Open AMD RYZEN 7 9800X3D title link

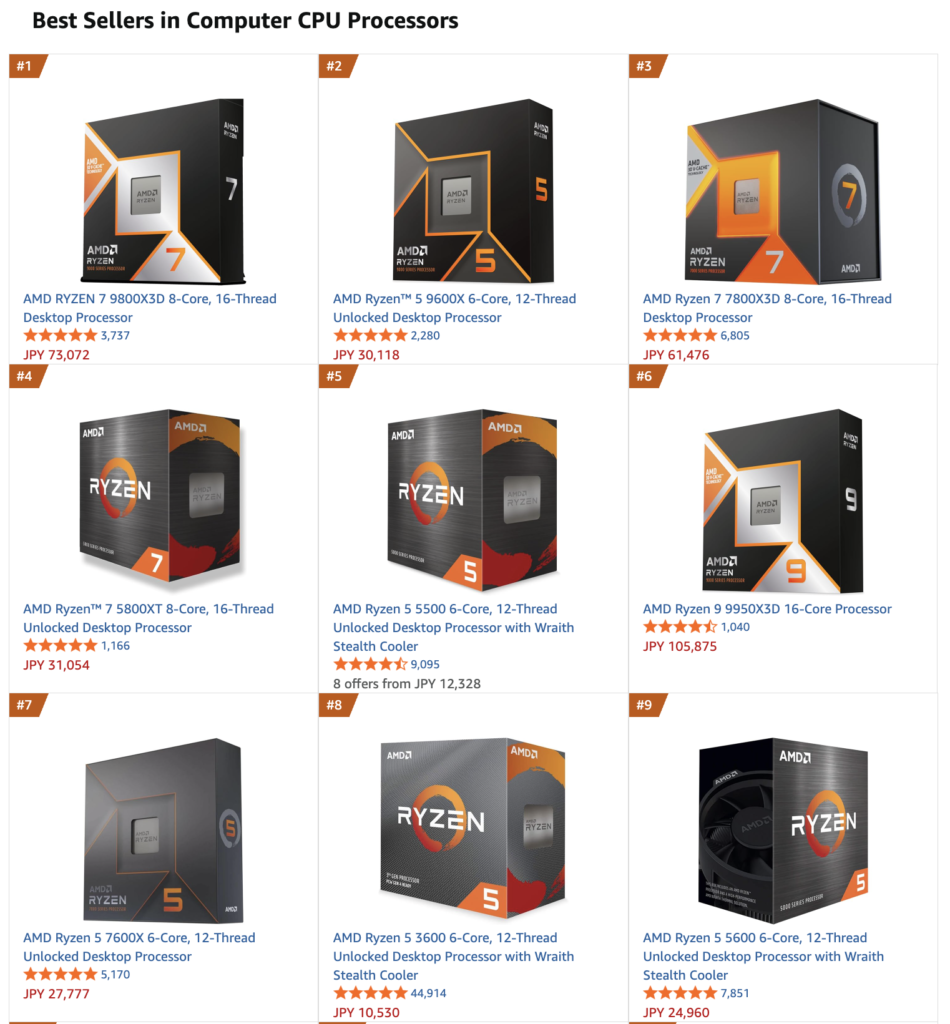150,308
